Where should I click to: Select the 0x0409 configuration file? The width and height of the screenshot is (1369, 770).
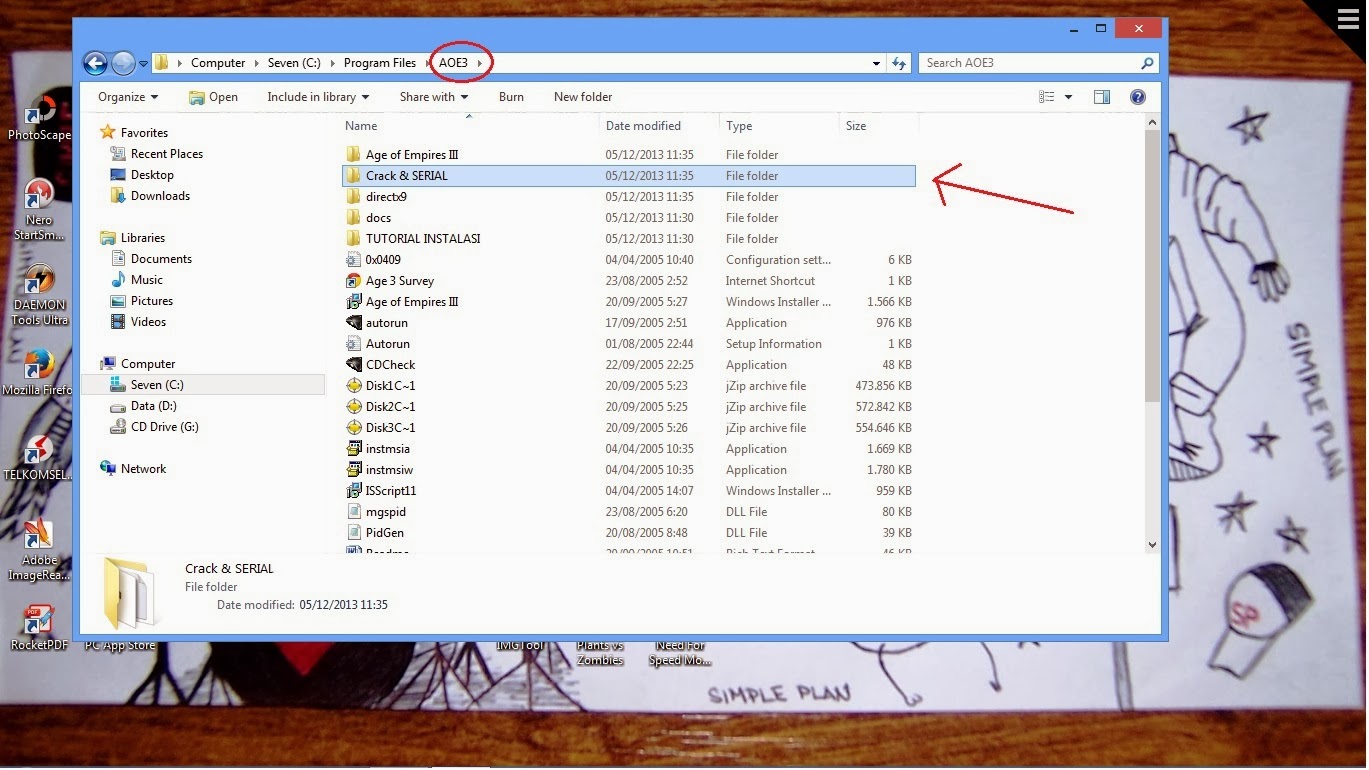tap(628, 260)
